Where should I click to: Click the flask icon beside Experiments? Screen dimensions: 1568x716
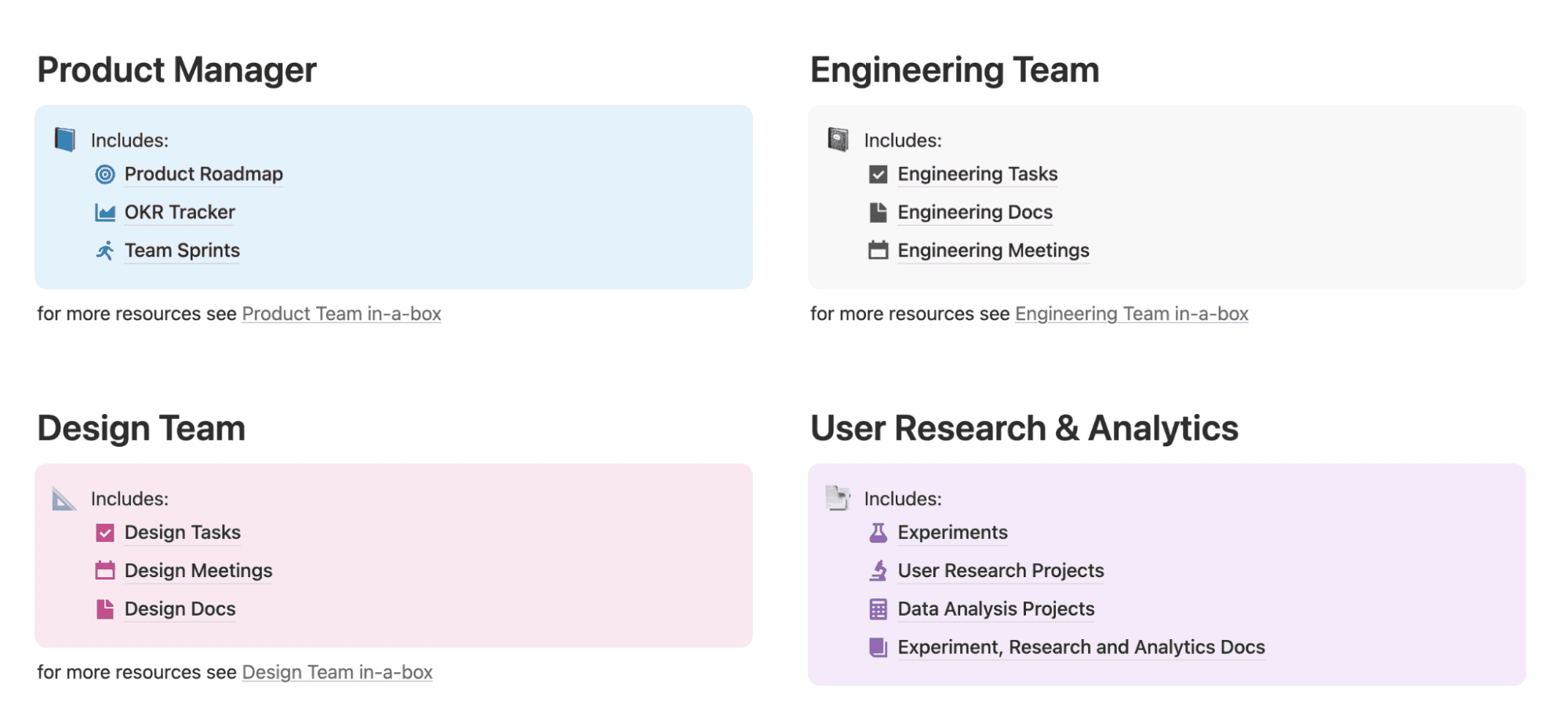(878, 532)
